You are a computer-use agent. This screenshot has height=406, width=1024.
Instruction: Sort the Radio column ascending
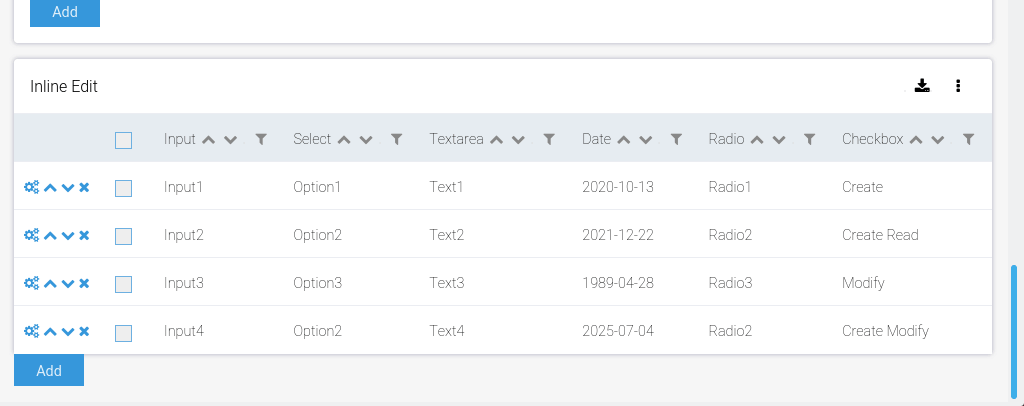click(x=757, y=140)
